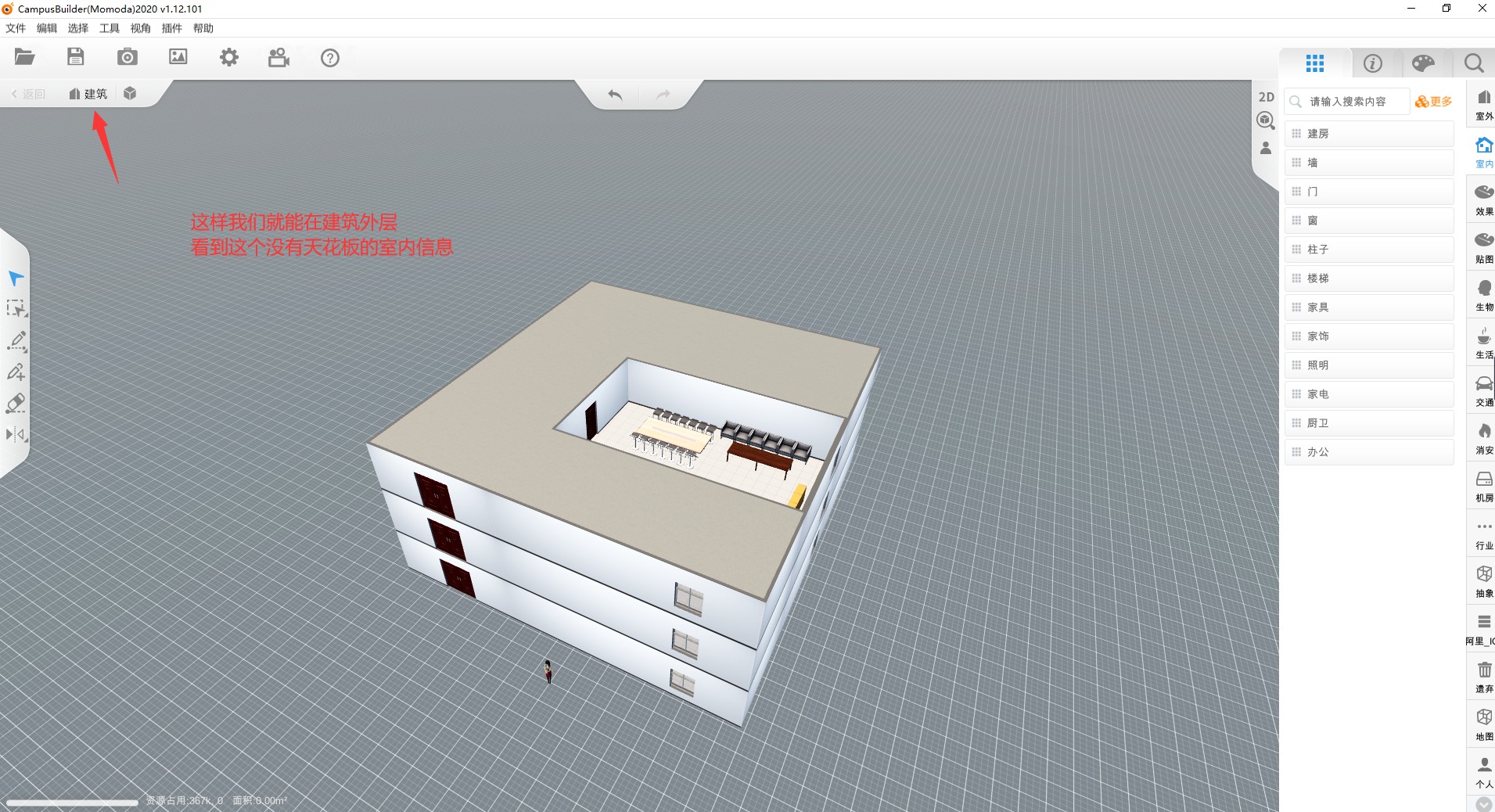Select the 室内 indoor sidebar icon
The width and height of the screenshot is (1495, 812).
click(x=1483, y=153)
